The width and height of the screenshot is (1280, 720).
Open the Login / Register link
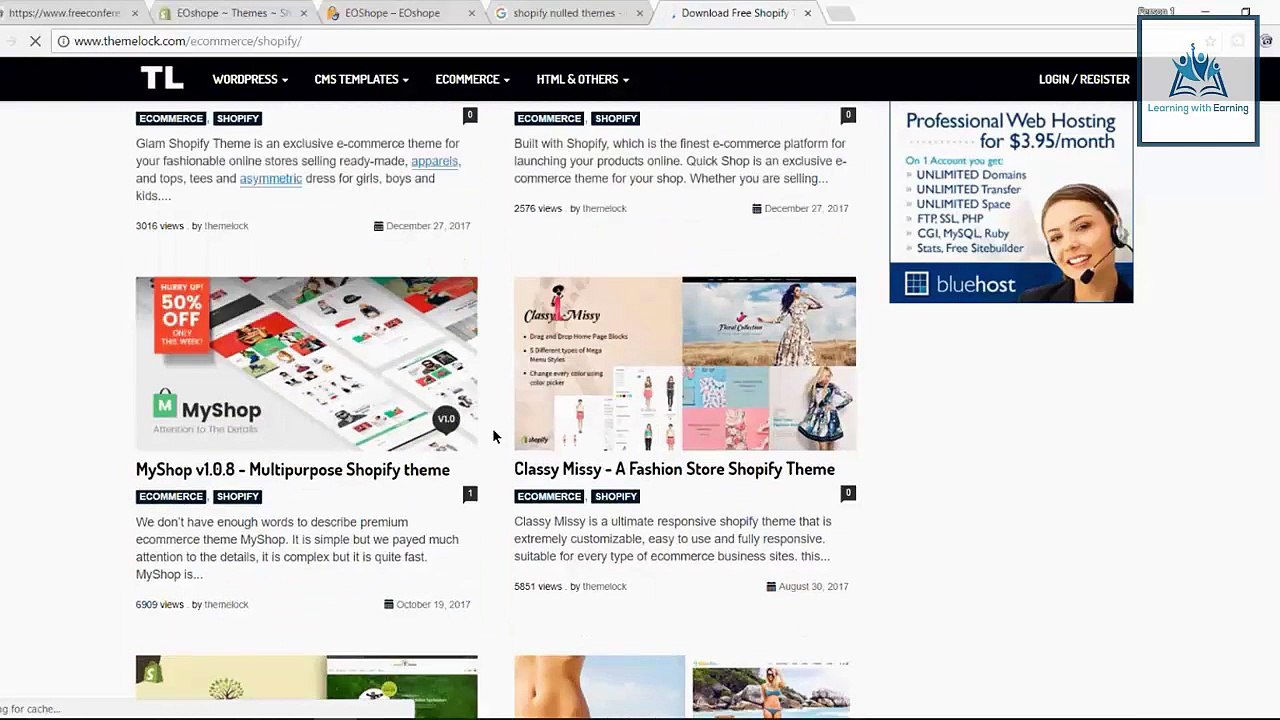tap(1084, 79)
